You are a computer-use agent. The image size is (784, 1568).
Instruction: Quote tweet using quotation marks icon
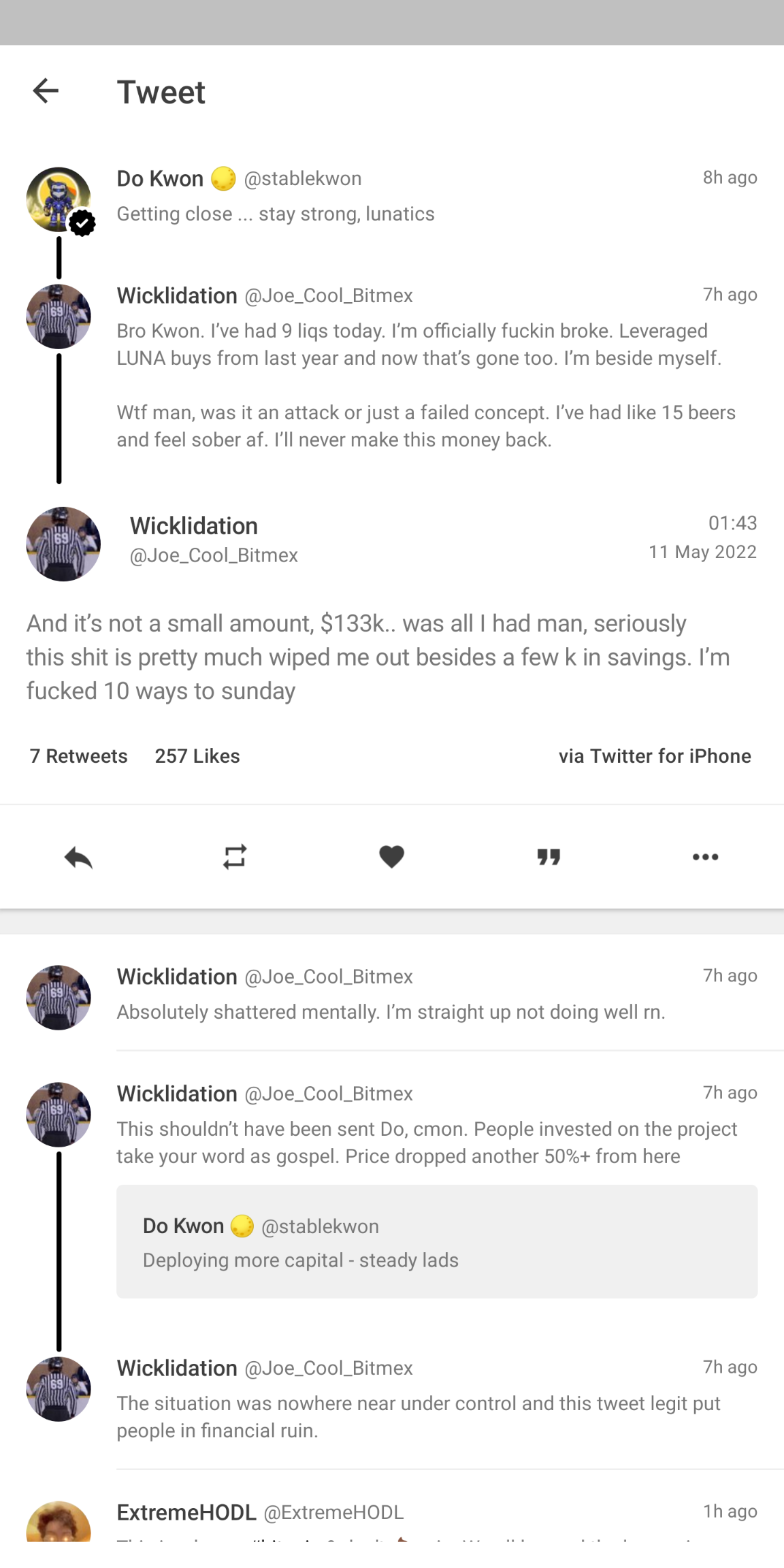549,857
